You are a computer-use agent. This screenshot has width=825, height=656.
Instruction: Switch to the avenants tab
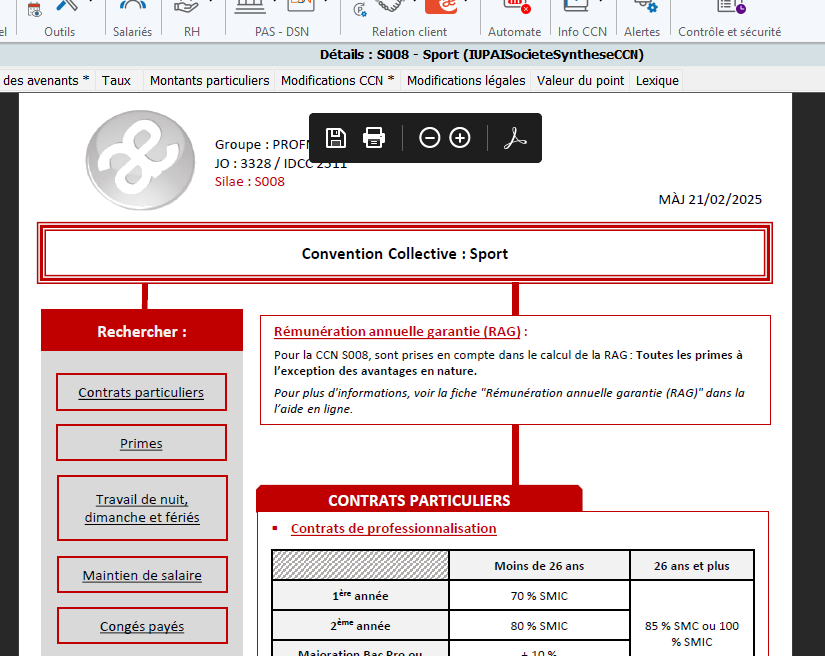[x=46, y=80]
